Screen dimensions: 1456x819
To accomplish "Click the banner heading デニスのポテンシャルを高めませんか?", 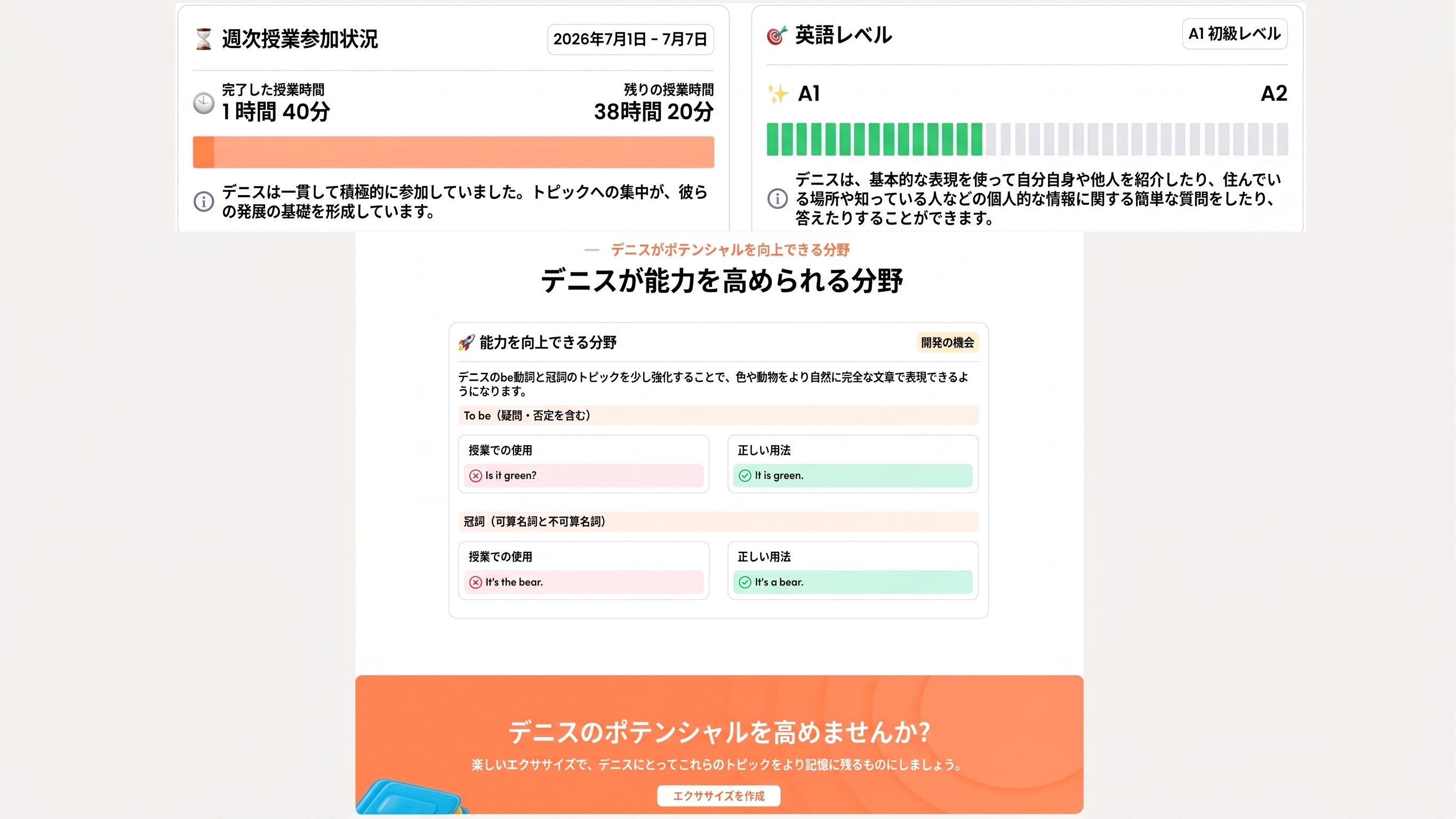I will [719, 733].
